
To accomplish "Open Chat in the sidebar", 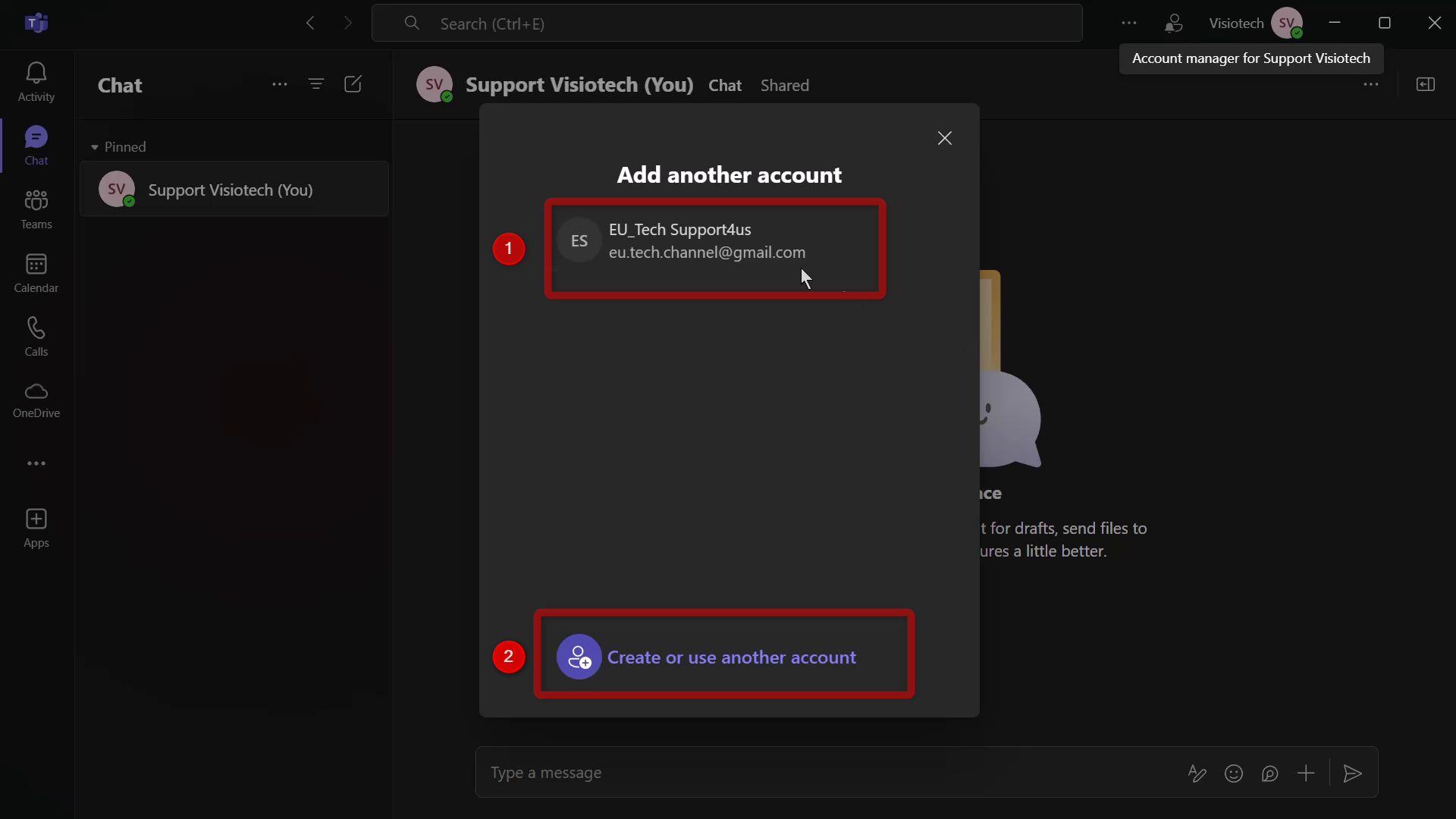I will click(36, 146).
